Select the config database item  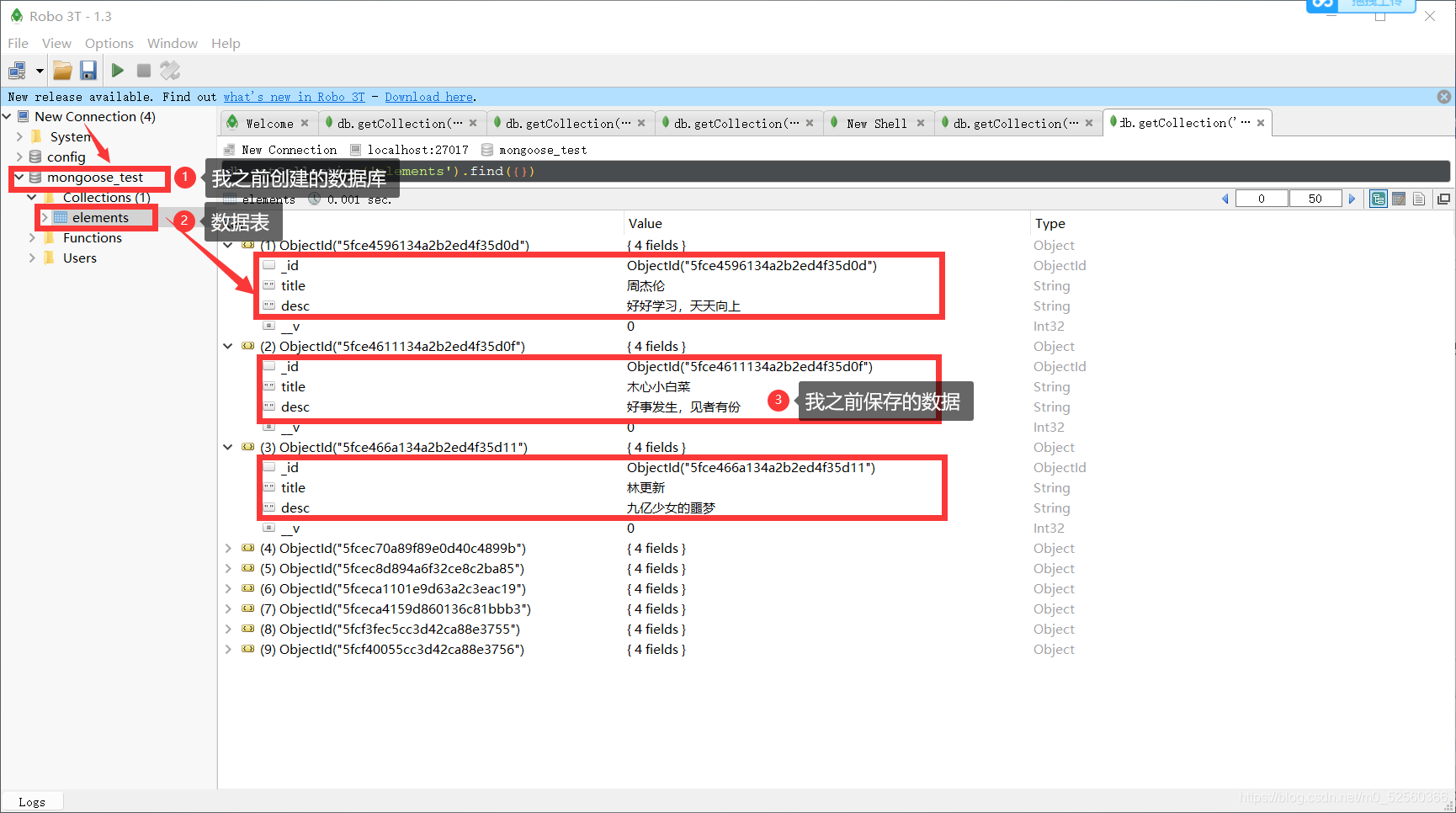click(x=66, y=157)
